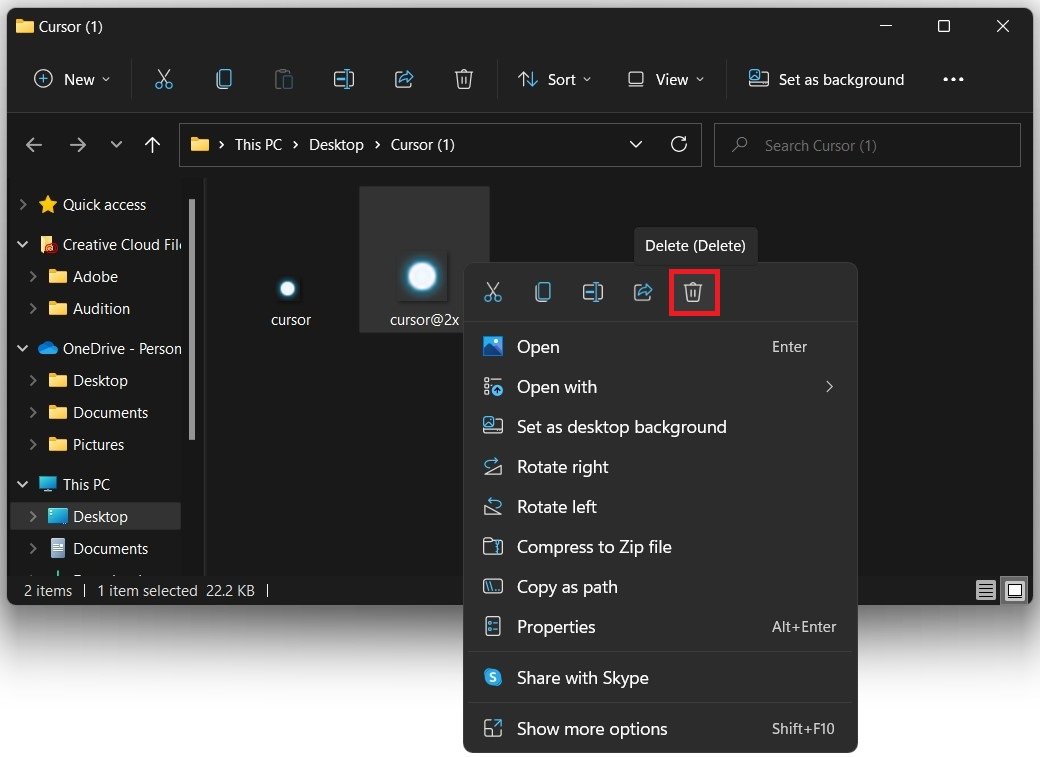
Task: Click the Up one level arrow
Action: pyautogui.click(x=151, y=144)
